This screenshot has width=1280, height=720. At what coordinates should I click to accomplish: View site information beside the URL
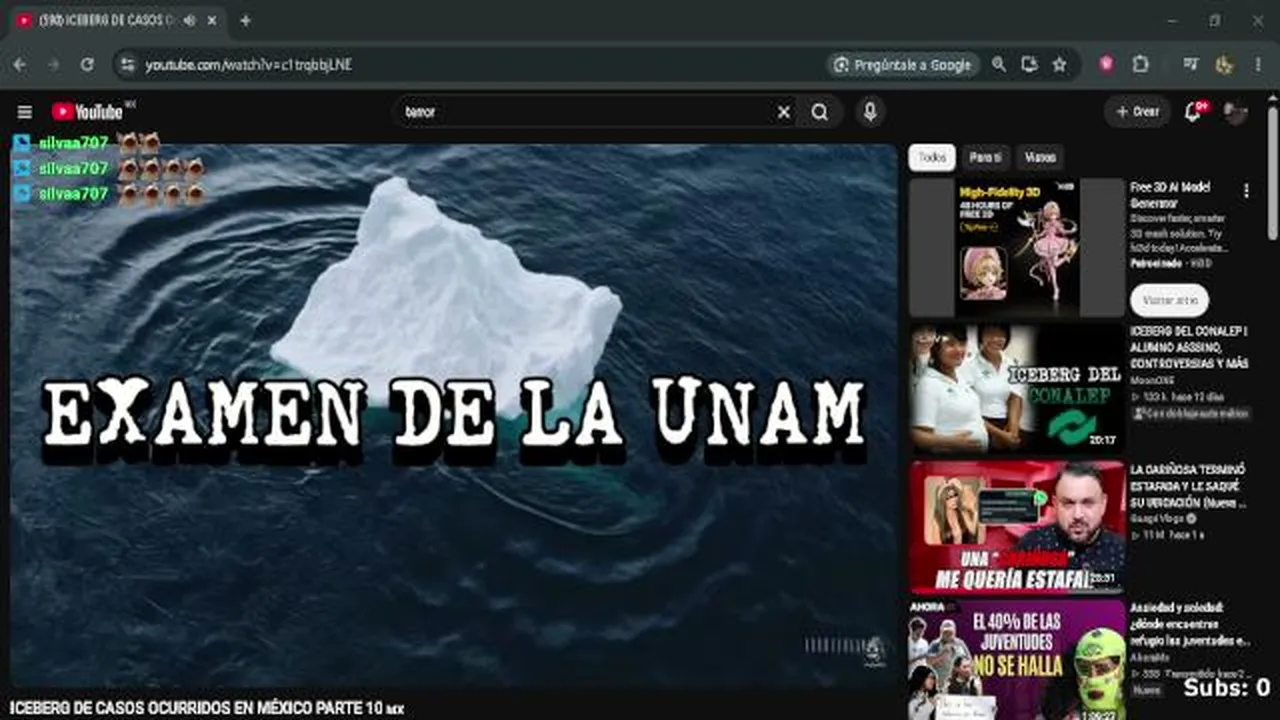126,64
